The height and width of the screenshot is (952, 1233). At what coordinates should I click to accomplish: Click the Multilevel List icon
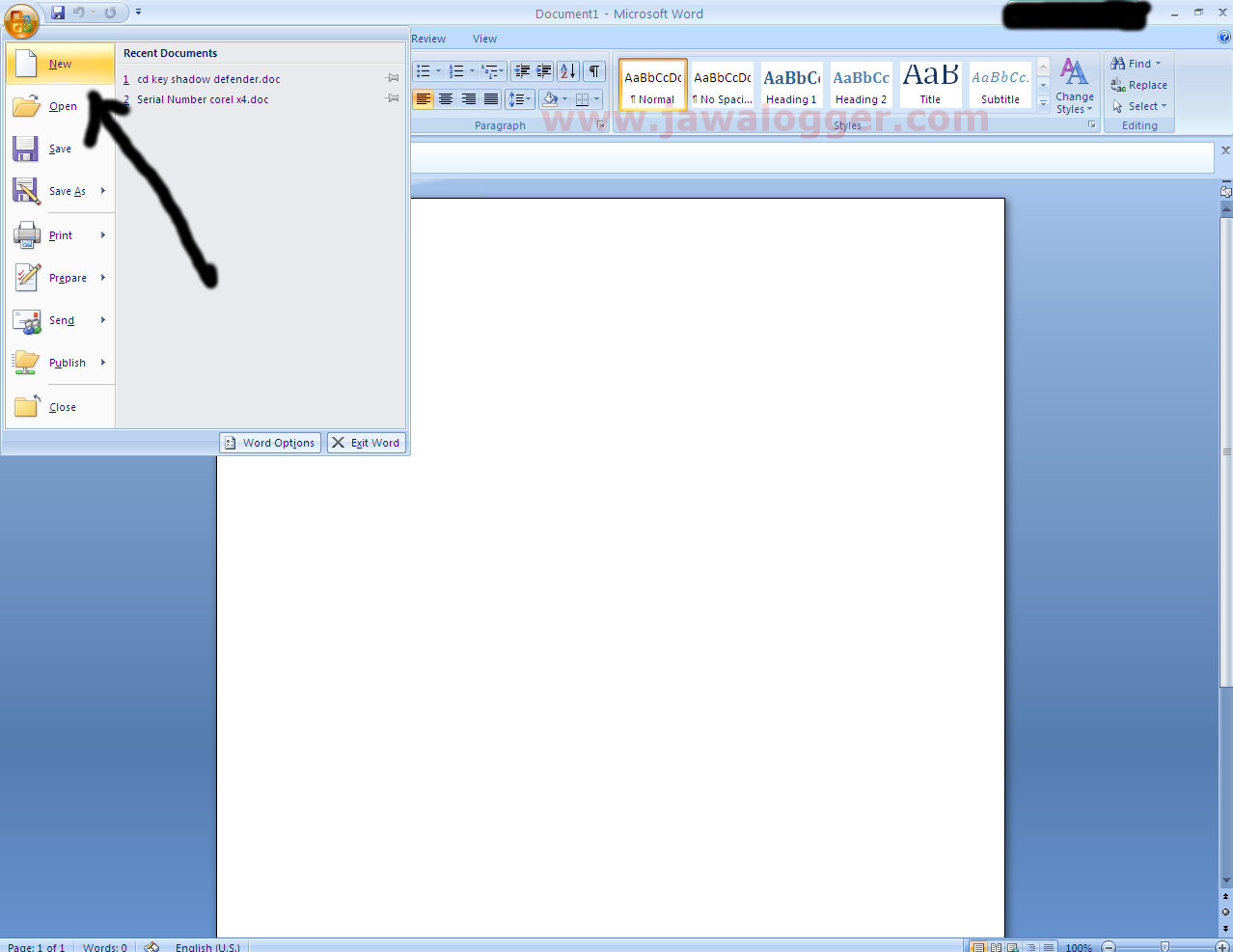click(490, 71)
